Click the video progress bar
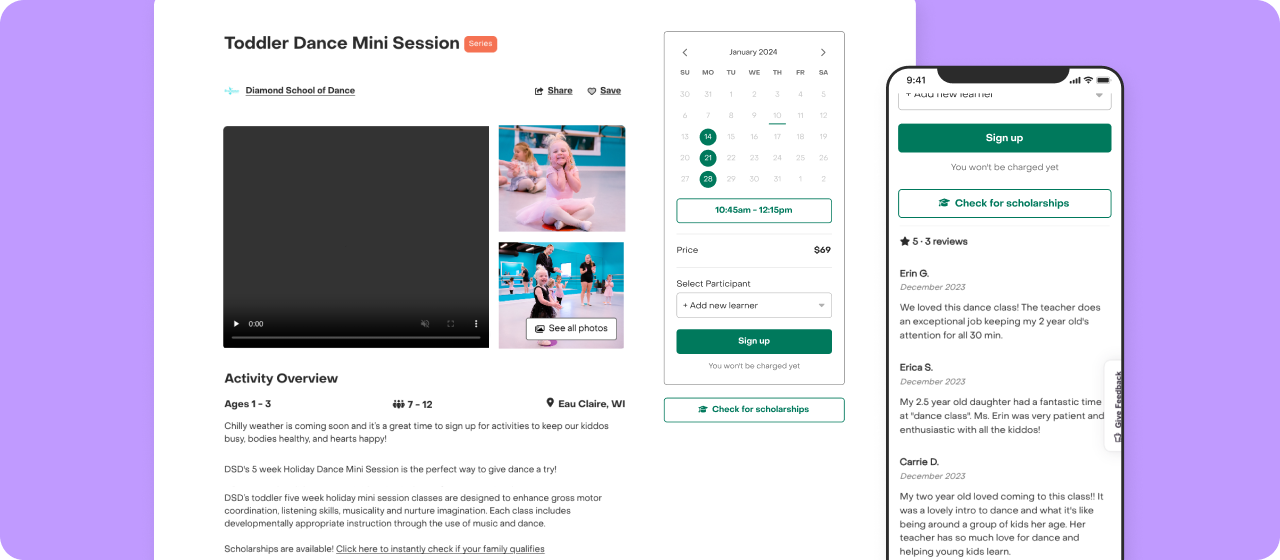 click(355, 338)
